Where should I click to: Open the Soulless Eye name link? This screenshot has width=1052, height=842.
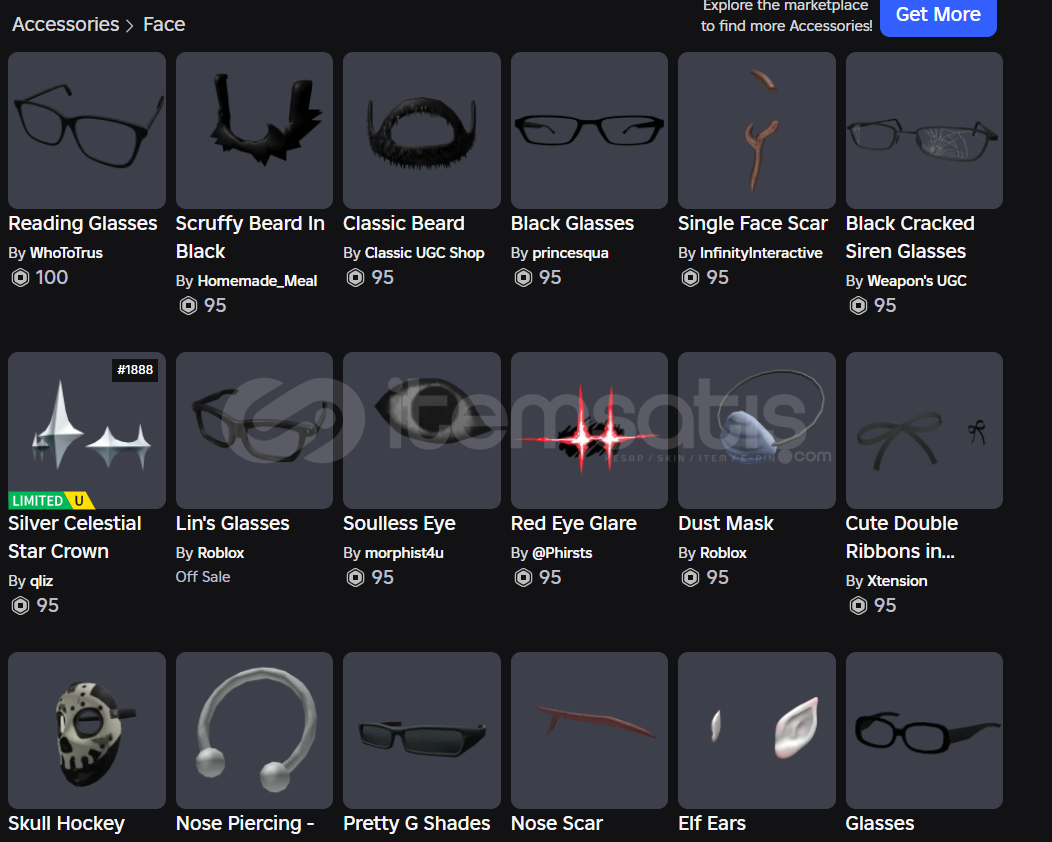pyautogui.click(x=399, y=523)
